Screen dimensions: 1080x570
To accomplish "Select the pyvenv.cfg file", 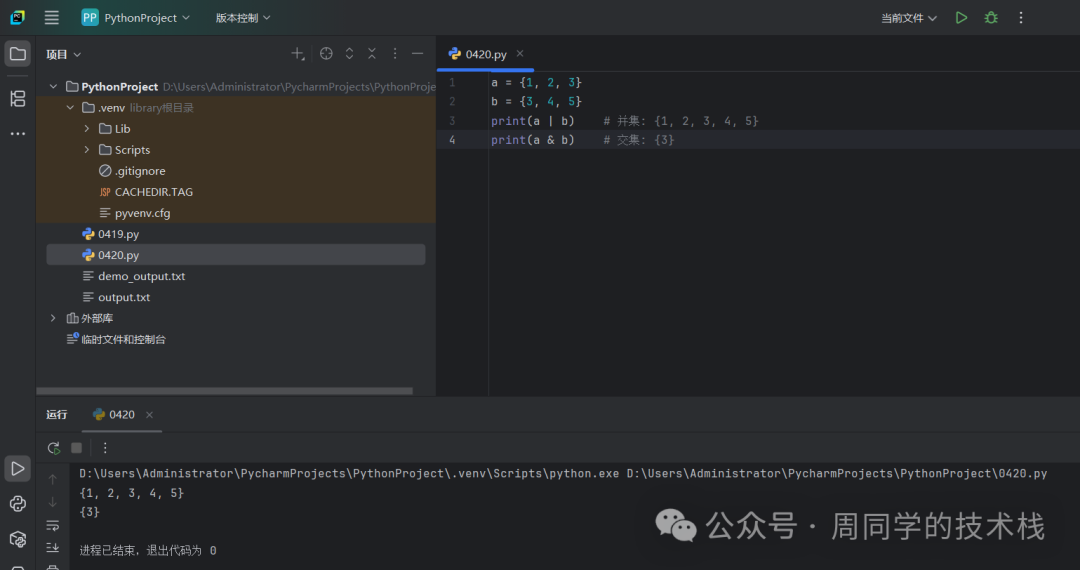I will click(x=134, y=213).
